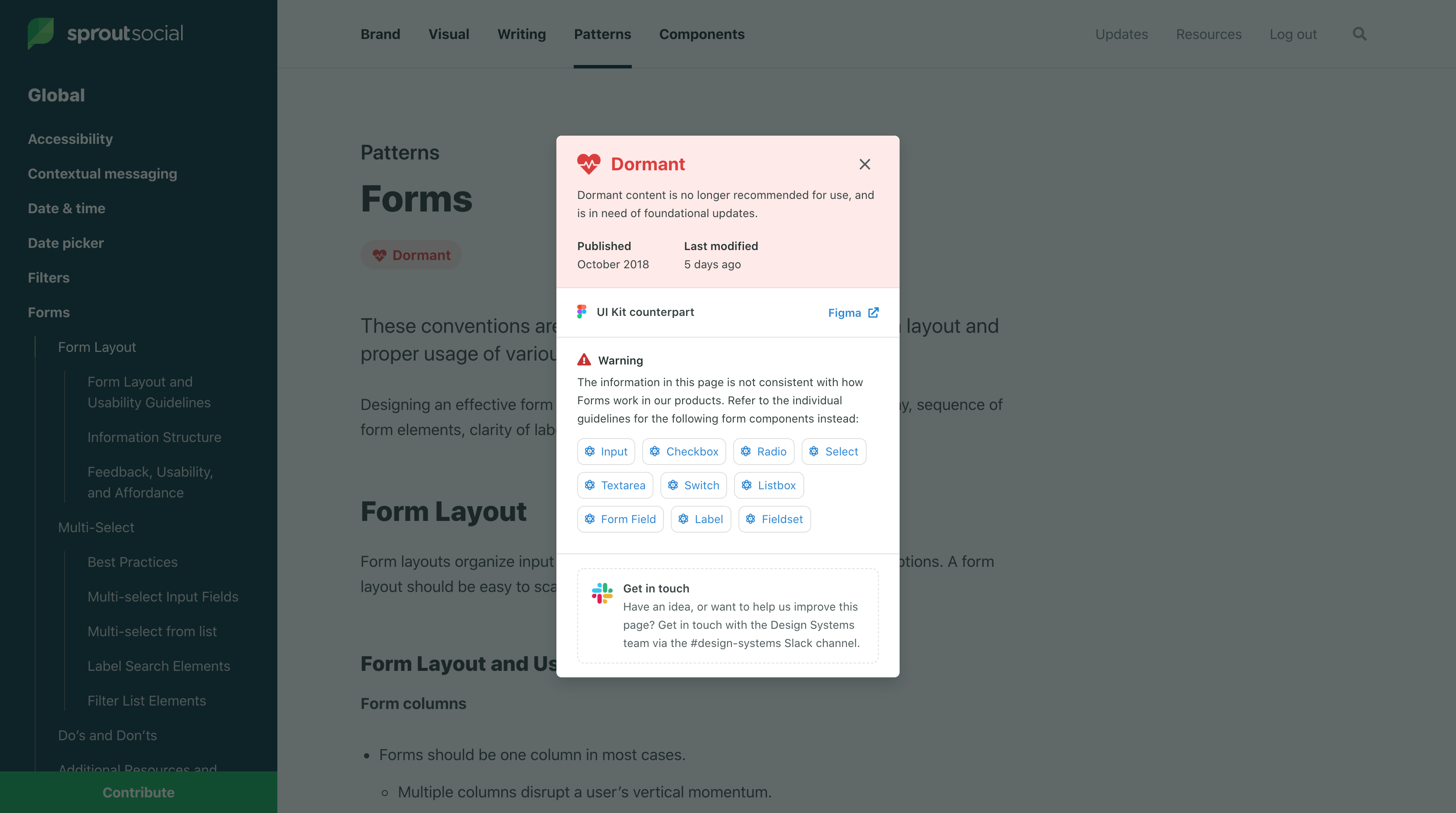Expand the Form Layout tree item

click(97, 347)
